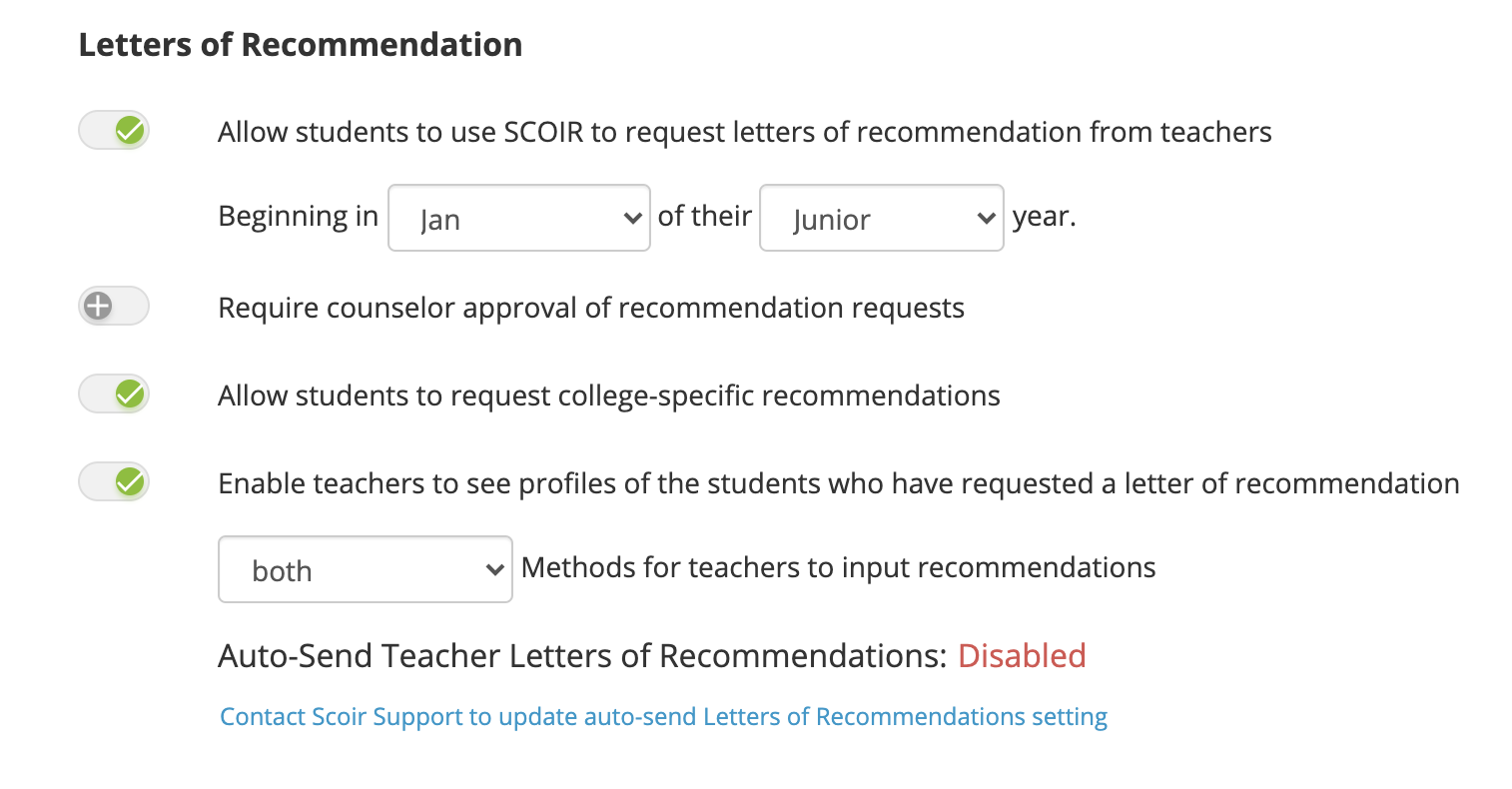Click green checkmark icon beside SCOIR request setting
The width and height of the screenshot is (1512, 789).
(x=130, y=130)
